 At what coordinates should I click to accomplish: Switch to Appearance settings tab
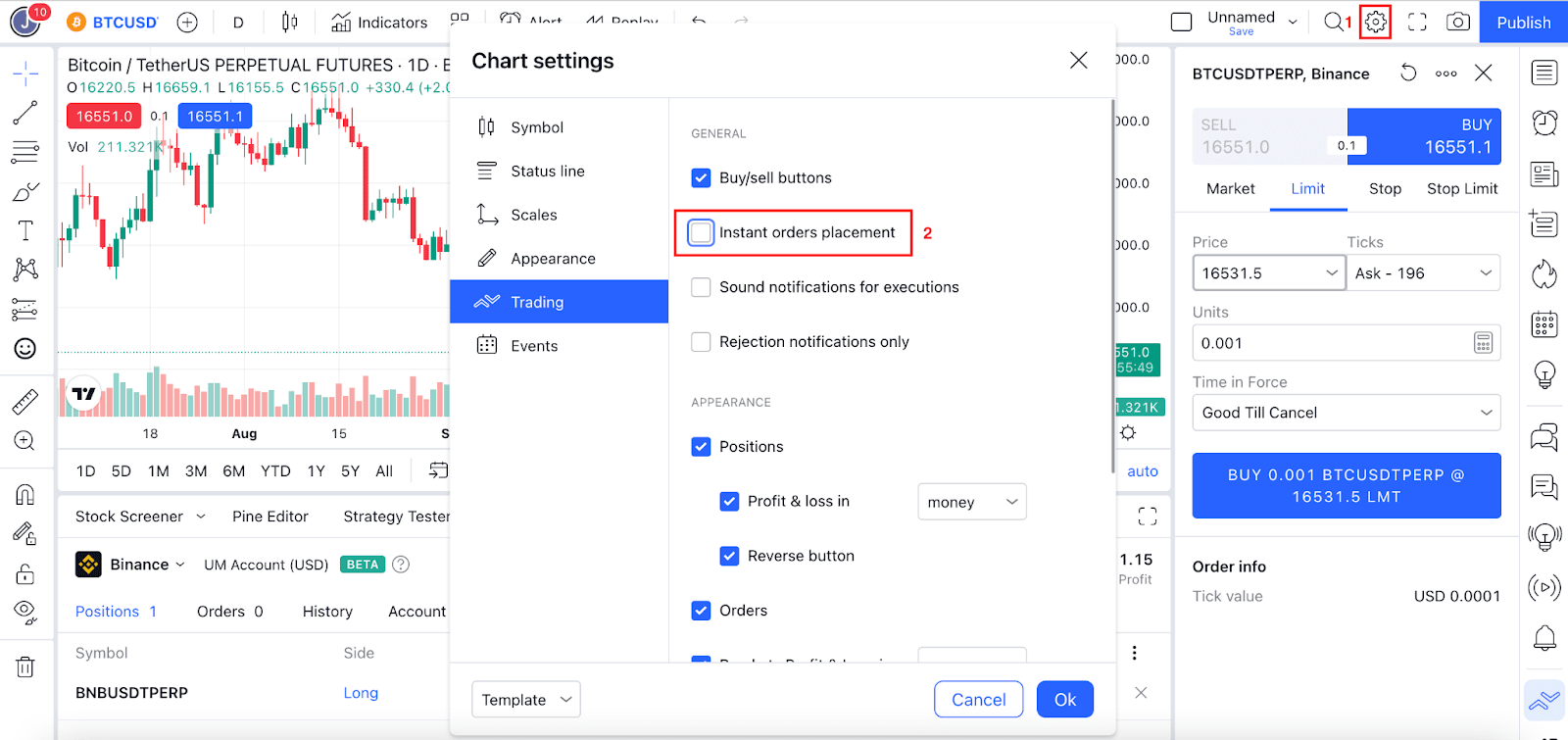pyautogui.click(x=553, y=259)
